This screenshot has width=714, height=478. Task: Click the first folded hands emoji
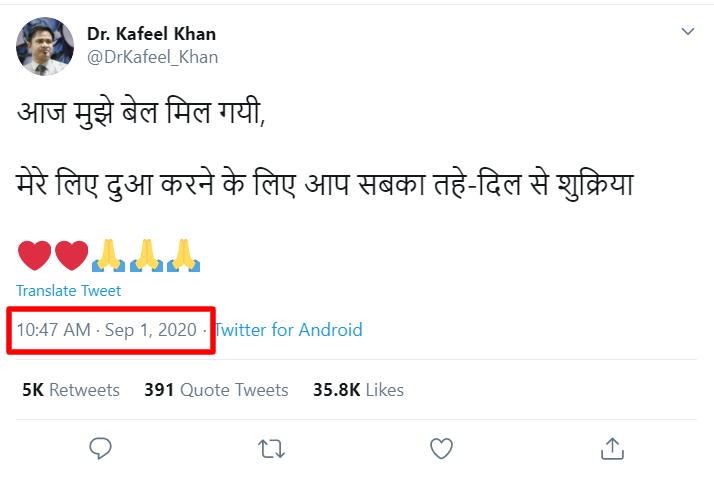(108, 255)
